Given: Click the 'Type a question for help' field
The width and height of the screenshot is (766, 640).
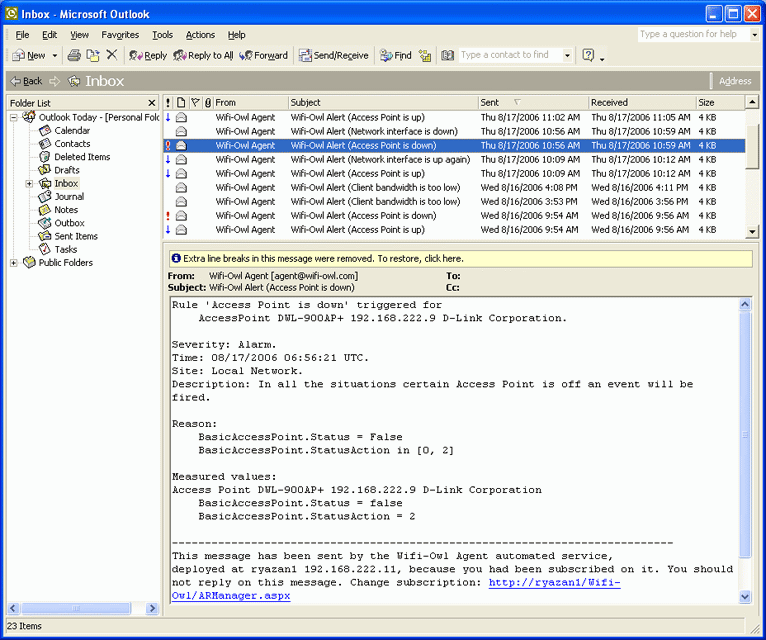Looking at the screenshot, I should pos(693,34).
